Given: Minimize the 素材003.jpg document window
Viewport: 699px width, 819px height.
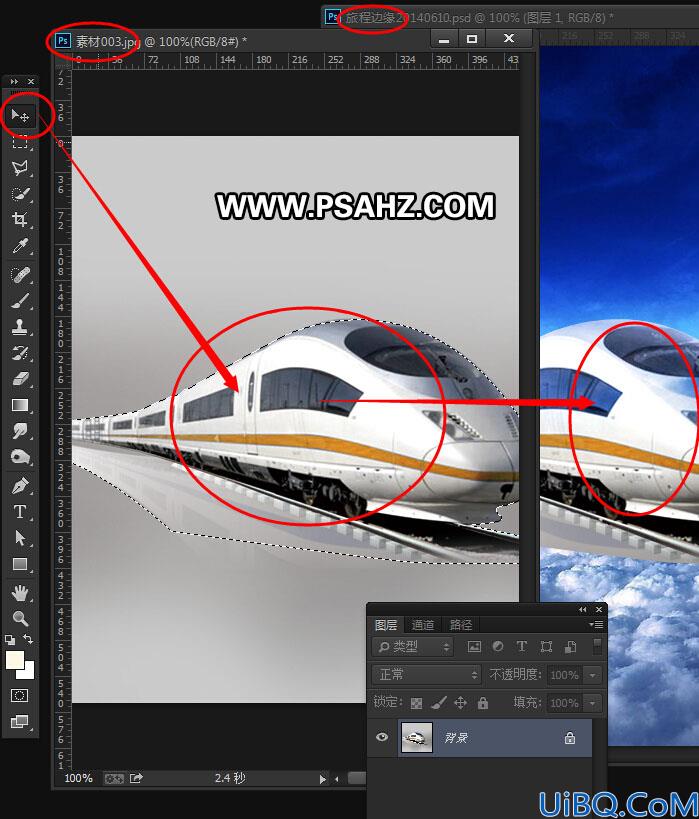Looking at the screenshot, I should (444, 39).
